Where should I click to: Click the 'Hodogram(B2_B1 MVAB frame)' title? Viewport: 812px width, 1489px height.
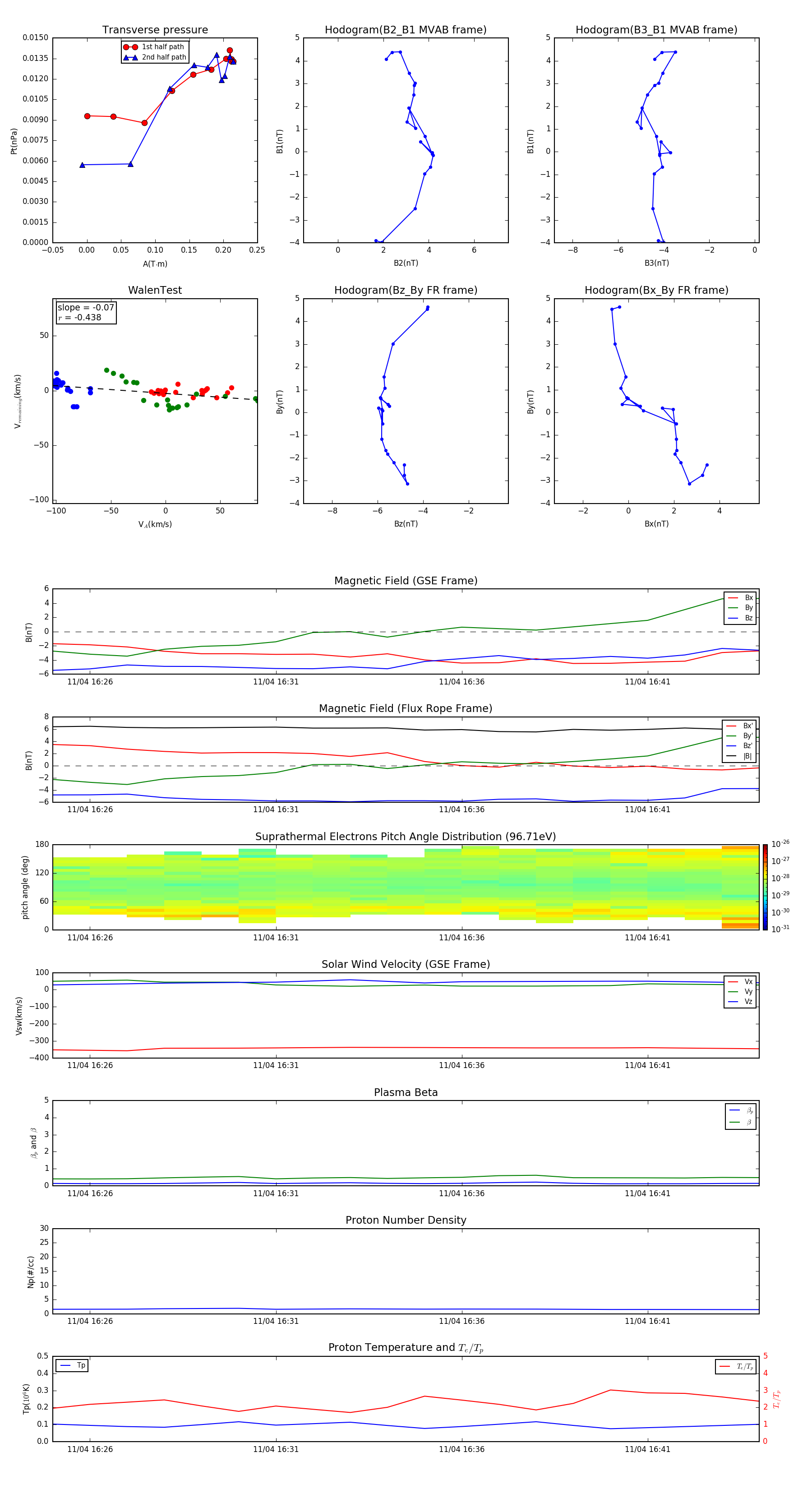point(406,30)
